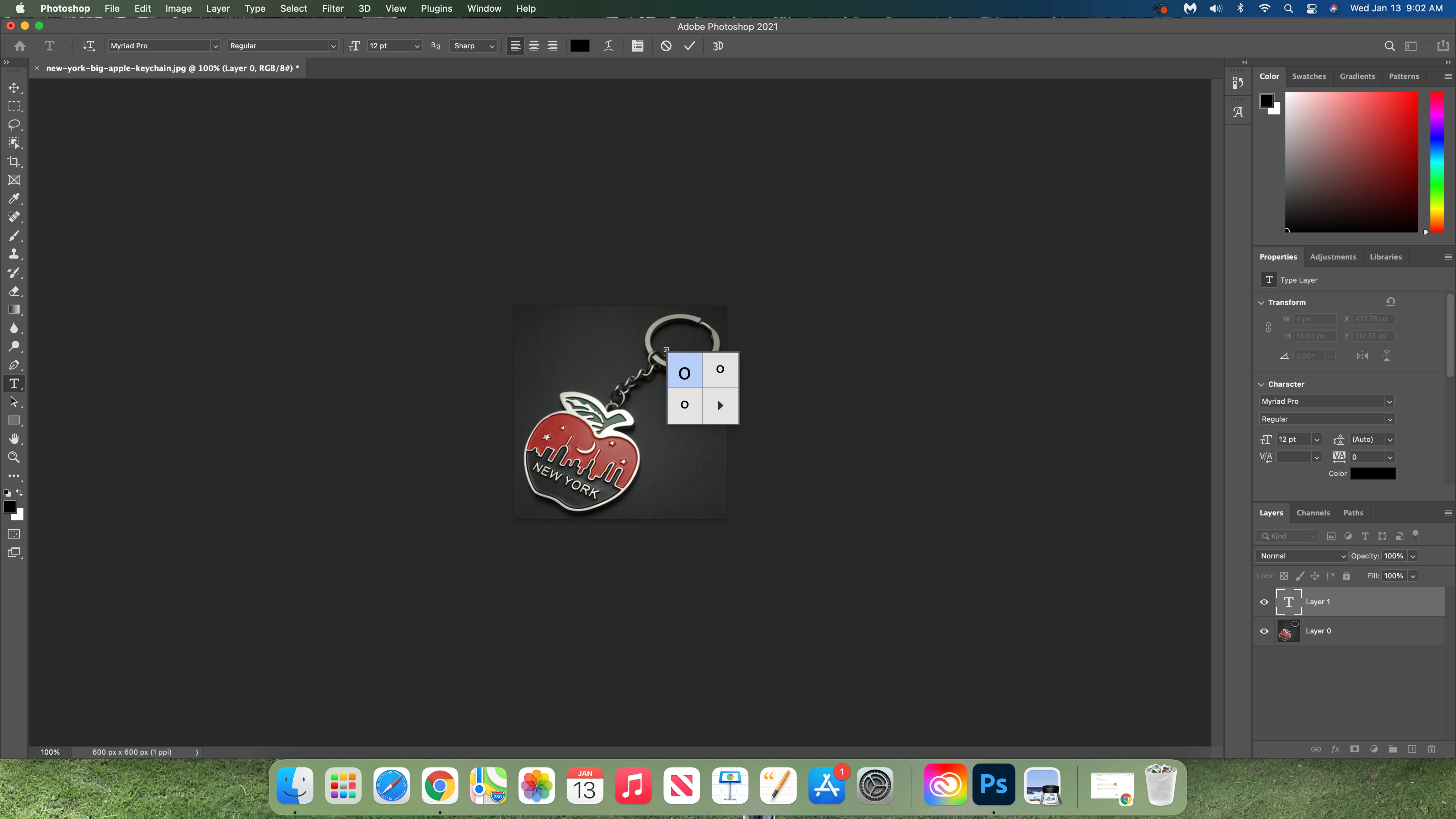
Task: Collapse the Character section
Action: click(1261, 384)
